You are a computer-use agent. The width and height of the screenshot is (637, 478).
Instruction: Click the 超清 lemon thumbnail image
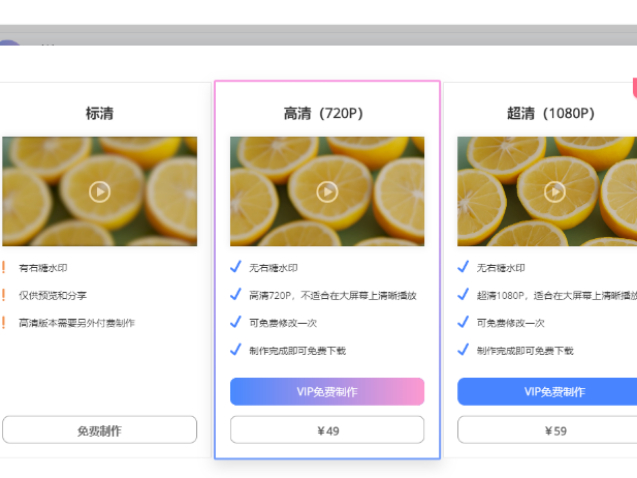click(x=547, y=191)
